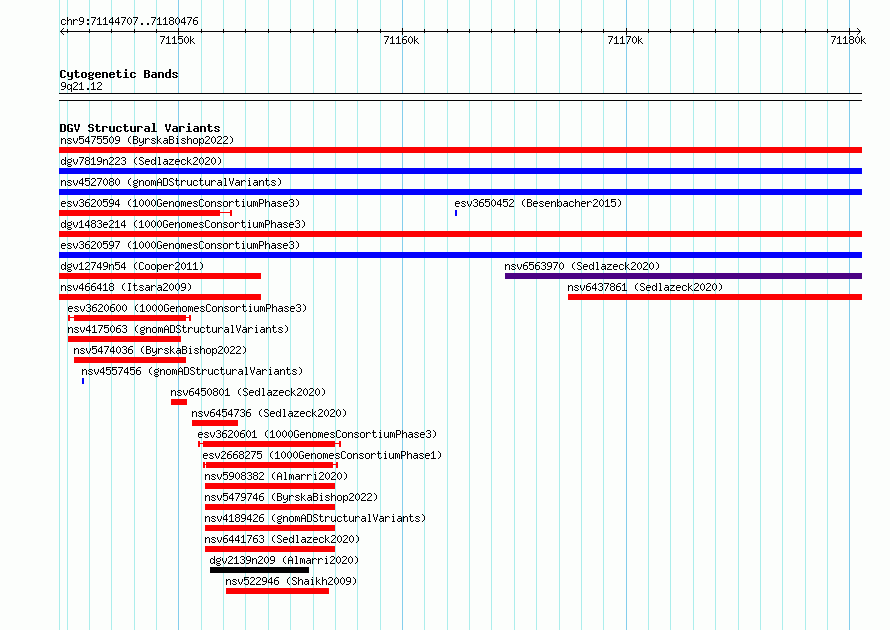Click the Cytogenetic Bands track title
This screenshot has width=890, height=630.
click(x=119, y=74)
